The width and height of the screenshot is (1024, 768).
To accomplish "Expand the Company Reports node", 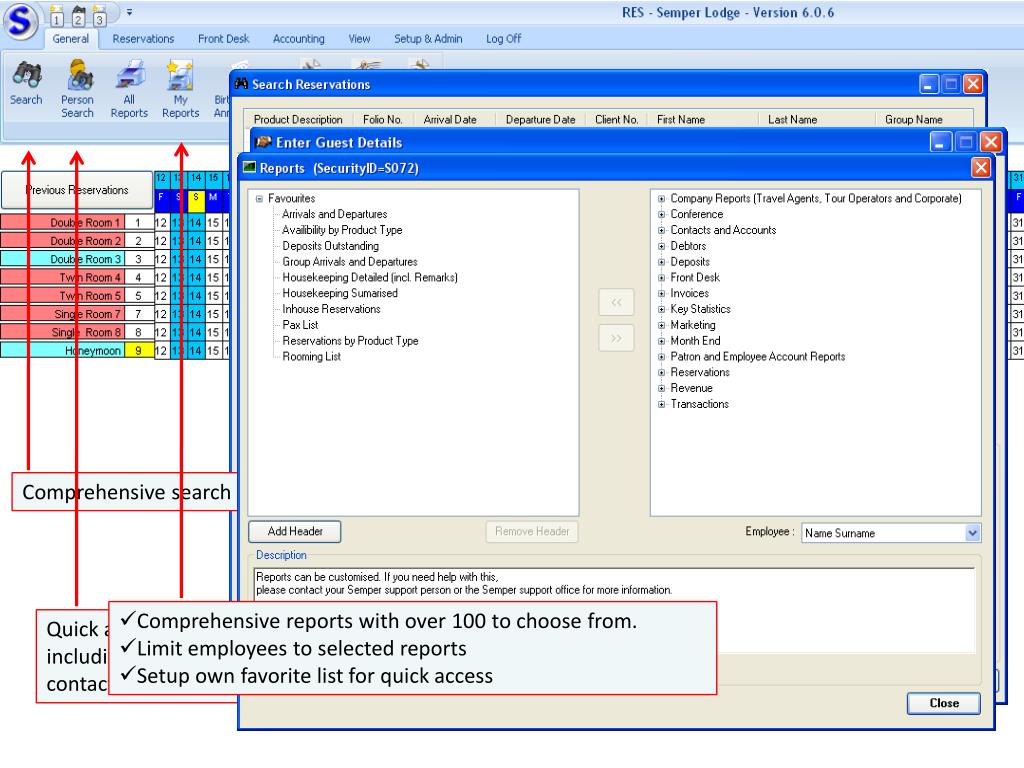I will pyautogui.click(x=662, y=199).
